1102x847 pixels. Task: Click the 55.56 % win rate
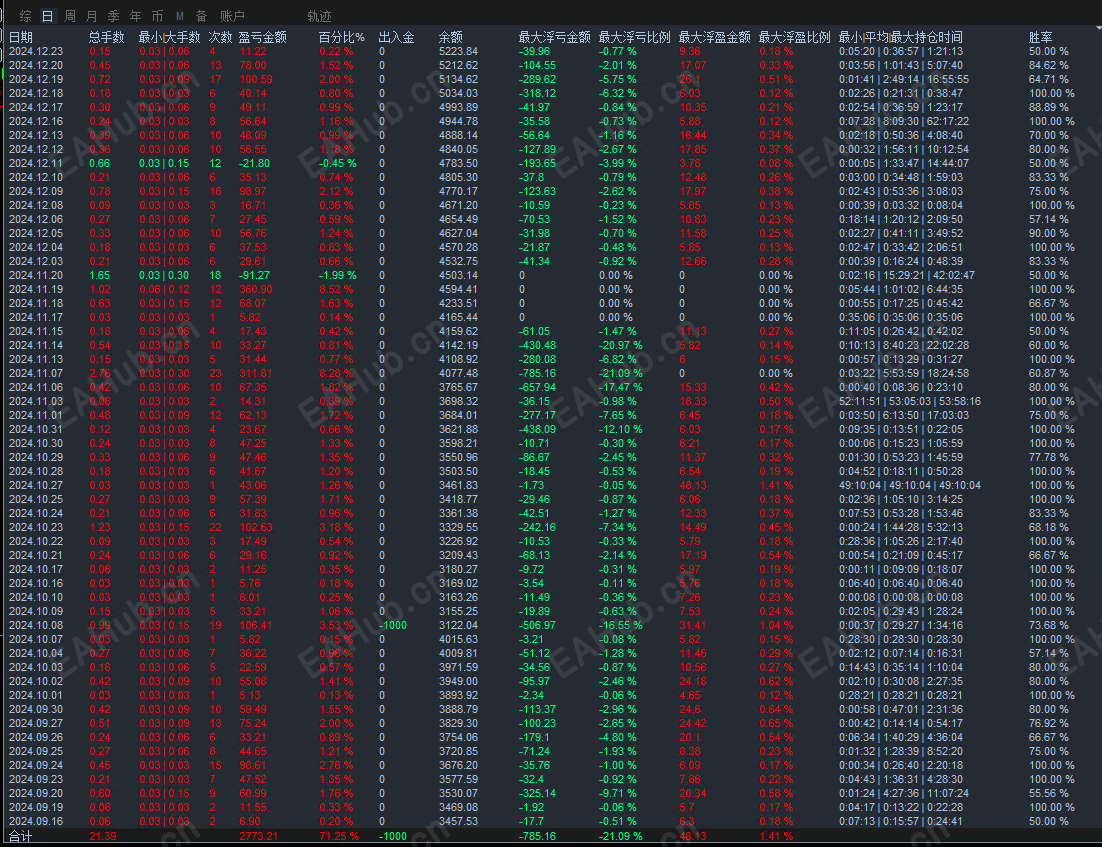(1049, 794)
